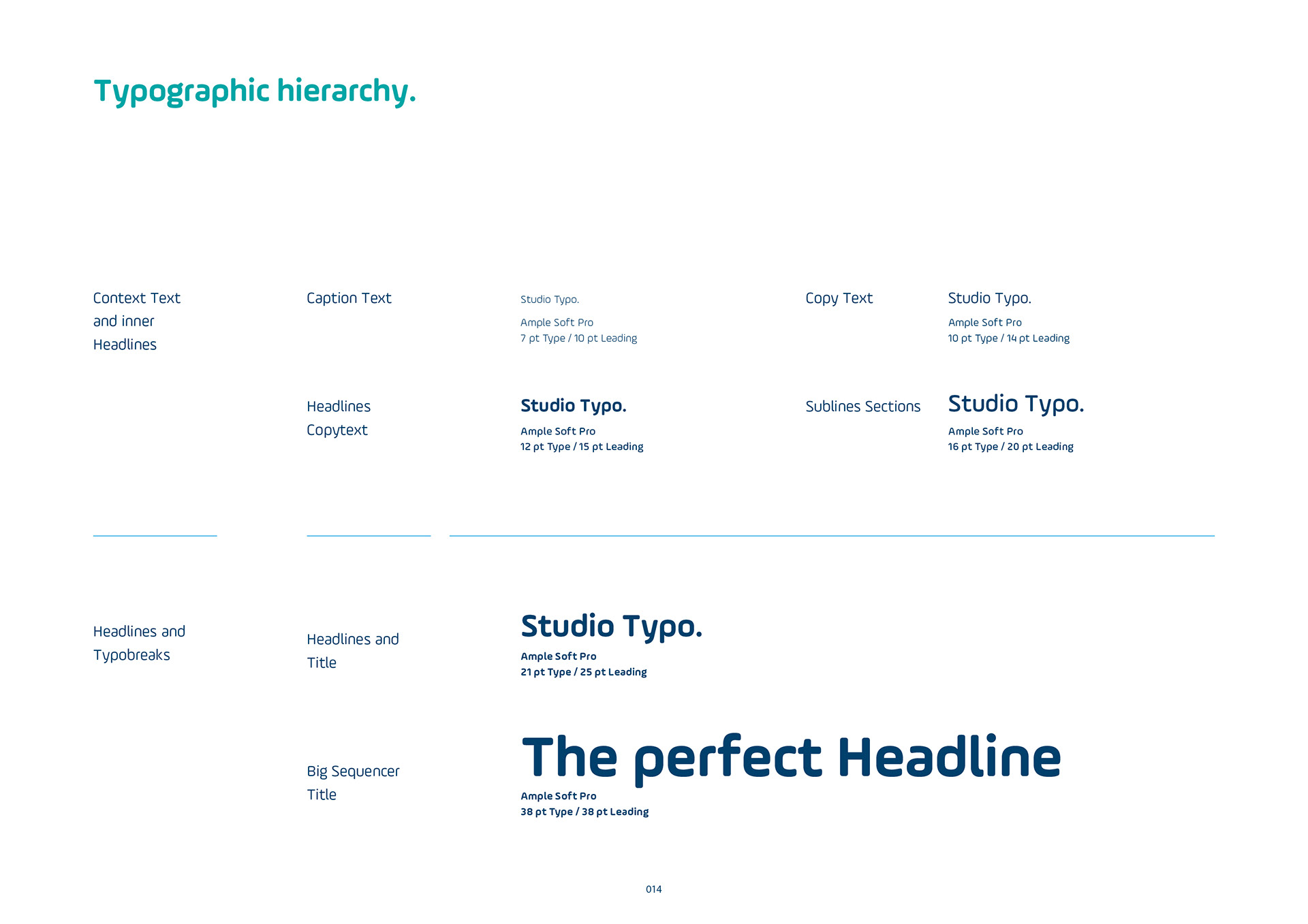Click the page number 014
The image size is (1308, 924).
(x=653, y=889)
